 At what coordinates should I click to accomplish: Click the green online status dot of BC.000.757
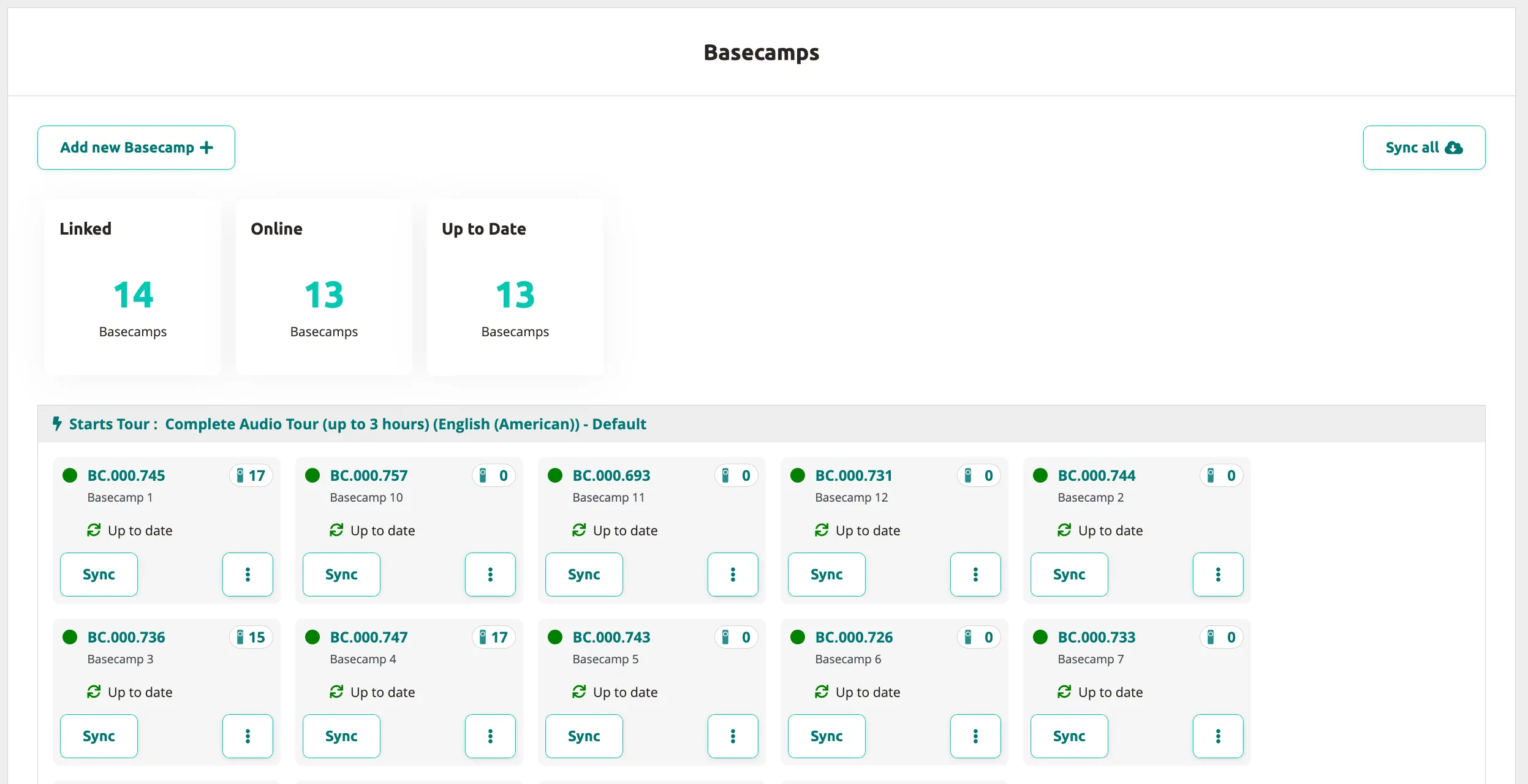click(x=312, y=475)
